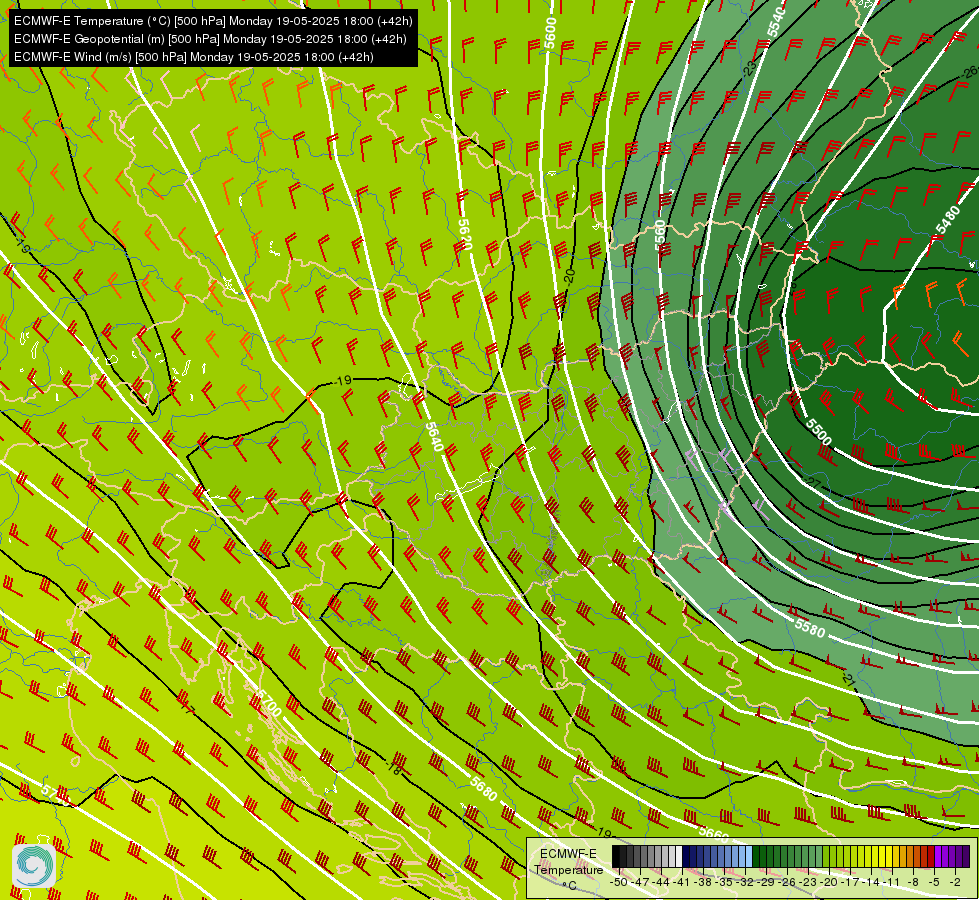Click the -20 isotherm label on the map
The image size is (979, 900).
coord(569,277)
